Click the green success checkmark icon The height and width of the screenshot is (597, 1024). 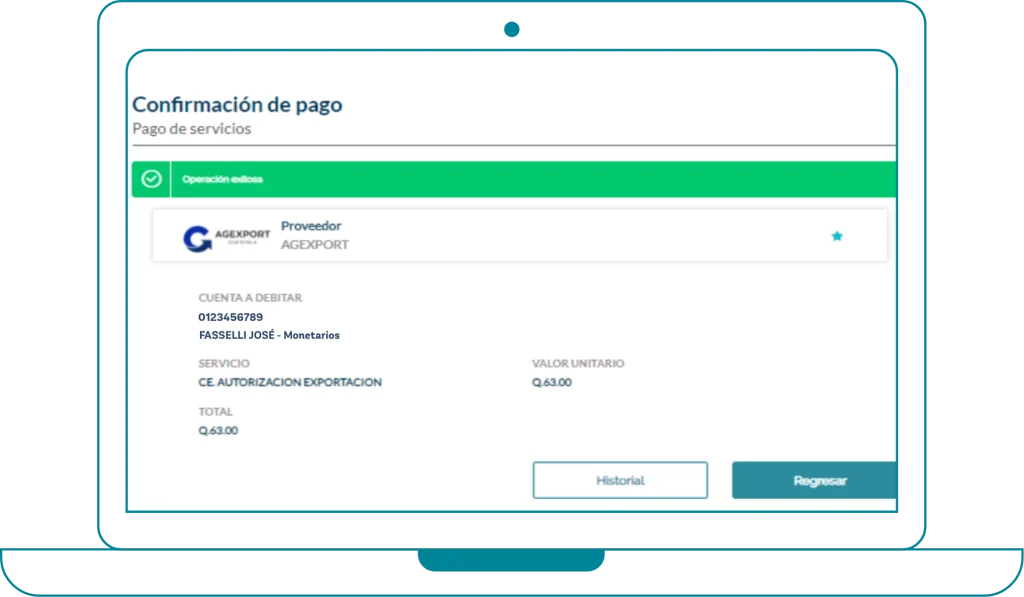pyautogui.click(x=151, y=179)
